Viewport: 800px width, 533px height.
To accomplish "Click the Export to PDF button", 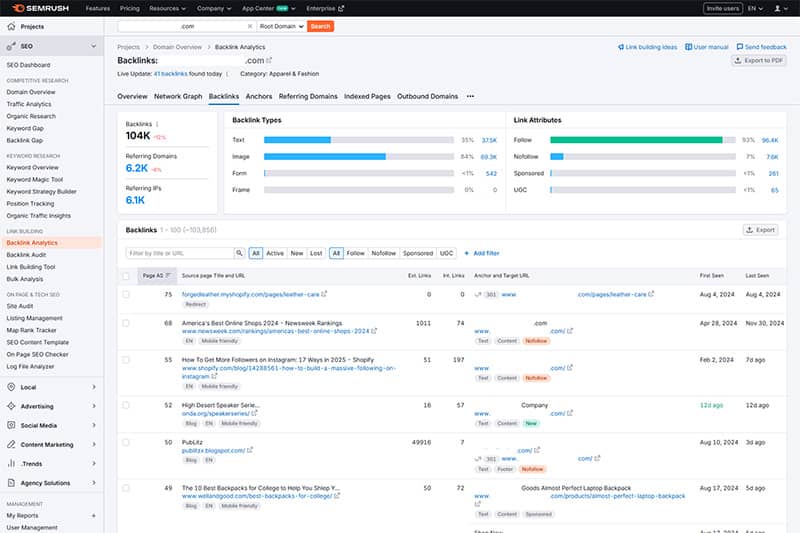I will click(759, 60).
